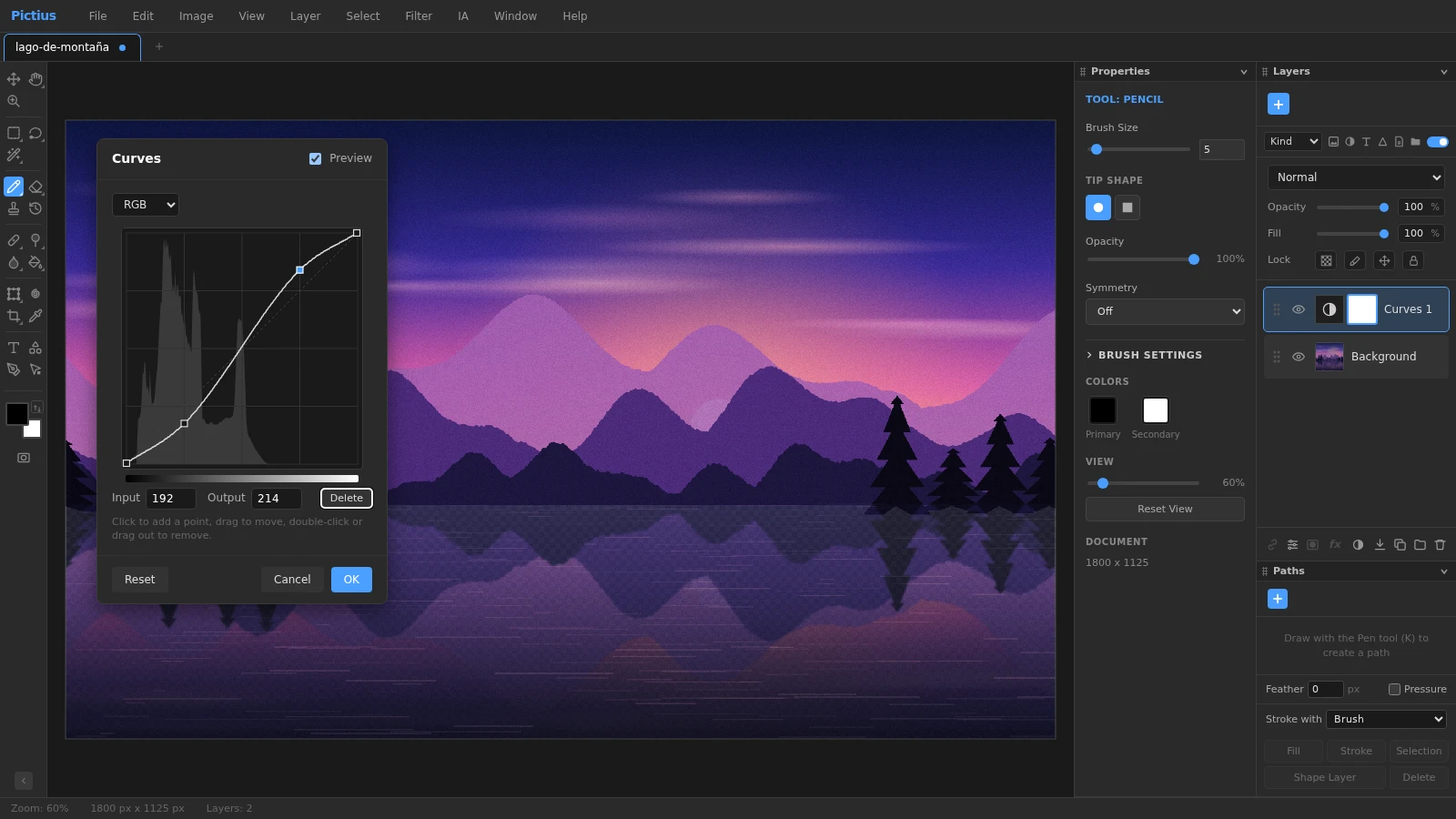
Task: Select the Eyedropper tool
Action: click(x=35, y=316)
